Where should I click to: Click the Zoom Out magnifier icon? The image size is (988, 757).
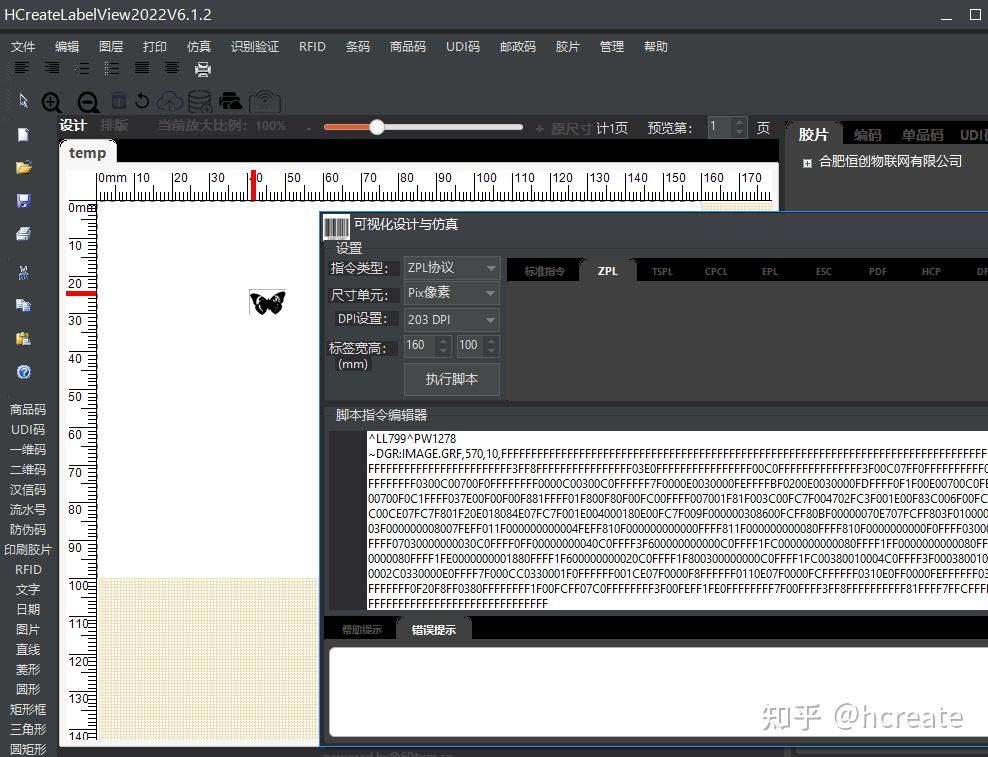87,100
